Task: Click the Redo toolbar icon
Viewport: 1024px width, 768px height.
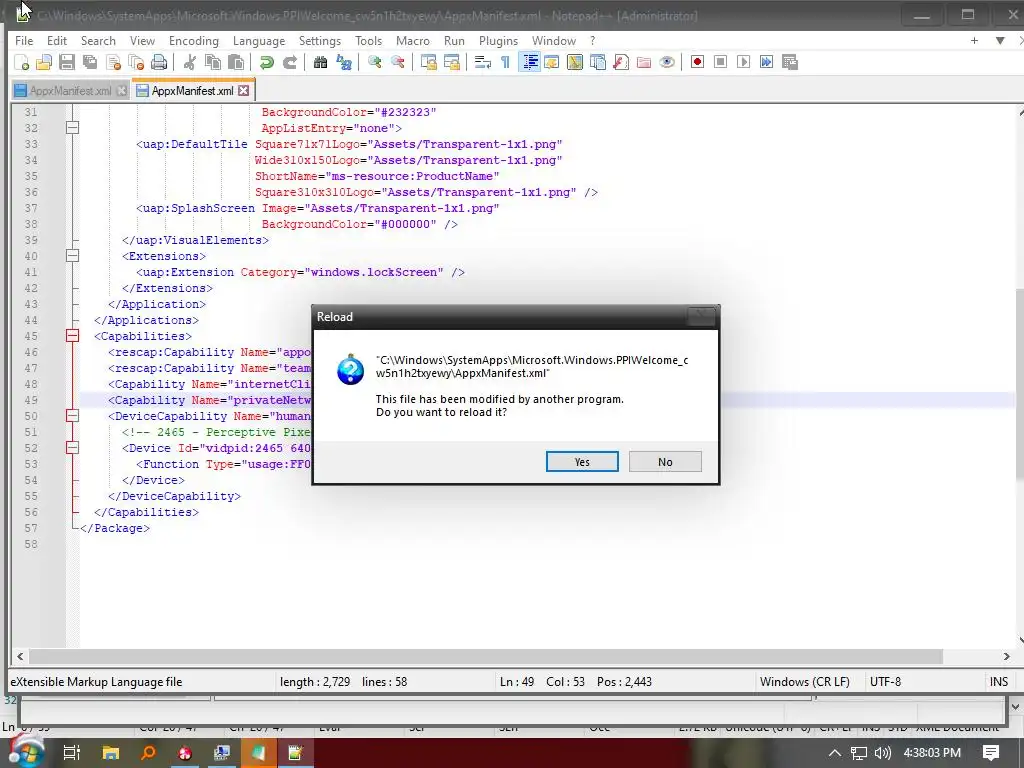Action: pyautogui.click(x=290, y=62)
